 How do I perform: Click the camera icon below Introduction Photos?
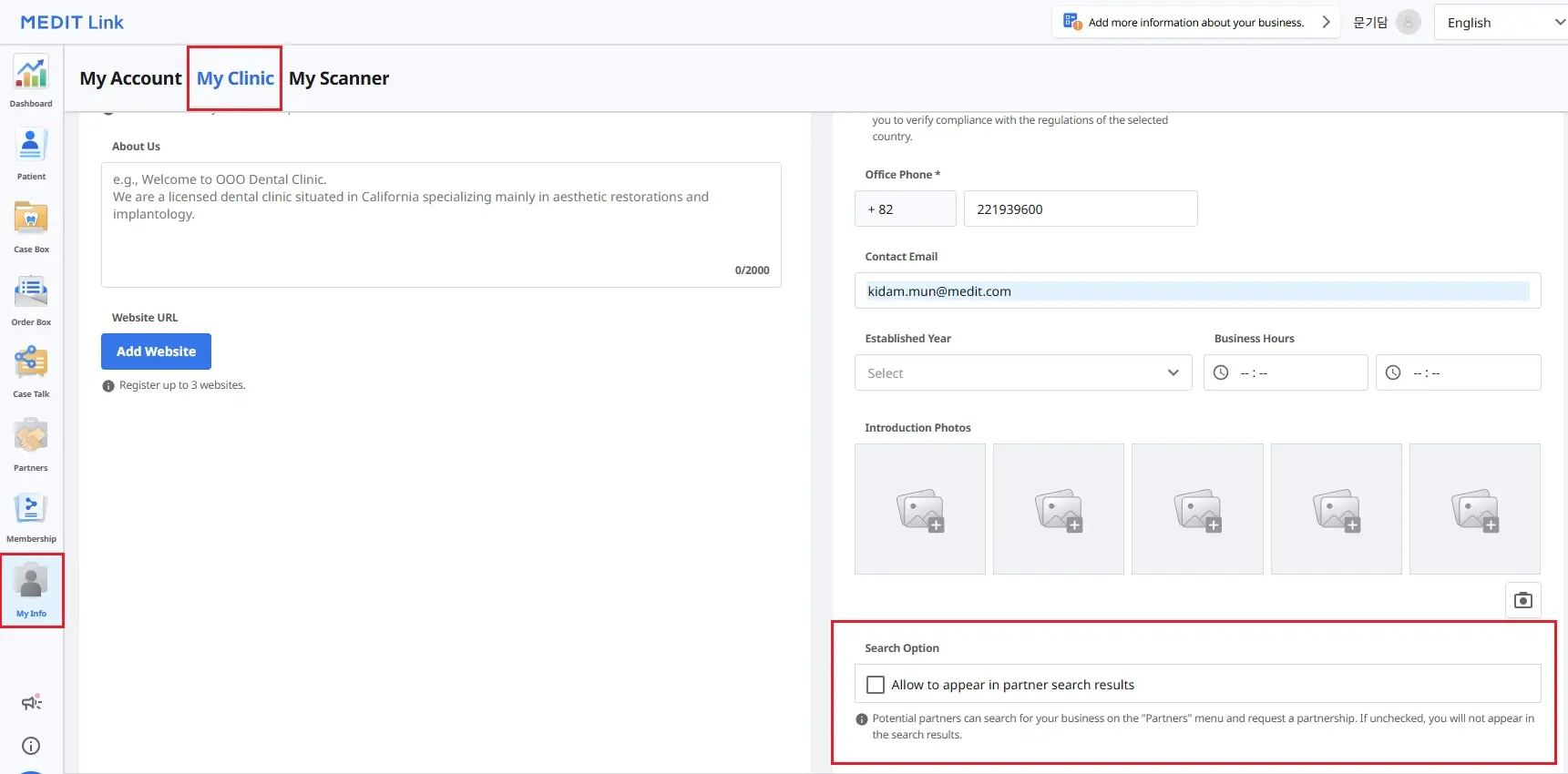1522,600
